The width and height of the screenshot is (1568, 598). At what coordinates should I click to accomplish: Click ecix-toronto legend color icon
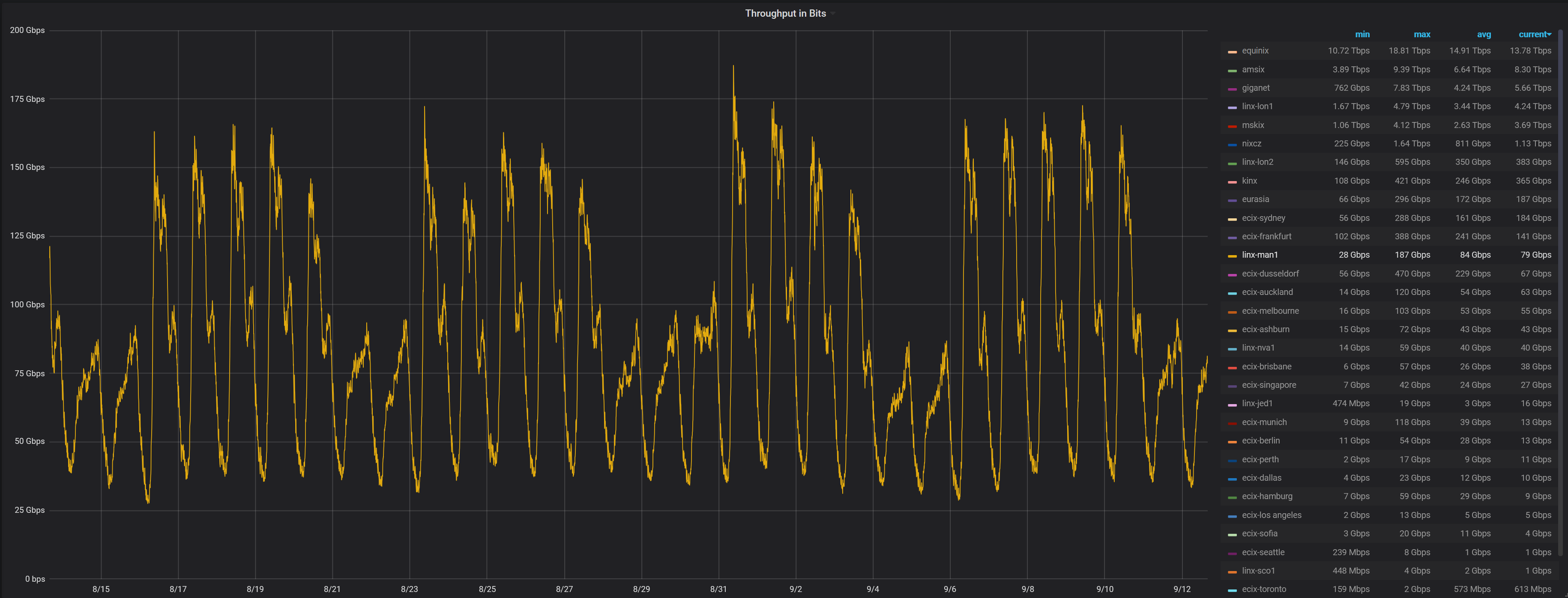(x=1232, y=590)
